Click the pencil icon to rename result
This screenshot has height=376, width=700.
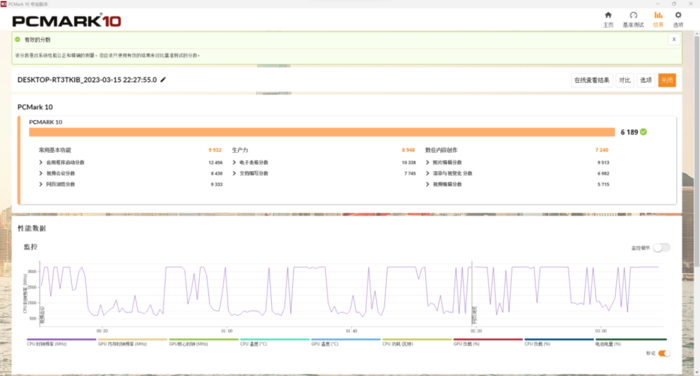[163, 79]
